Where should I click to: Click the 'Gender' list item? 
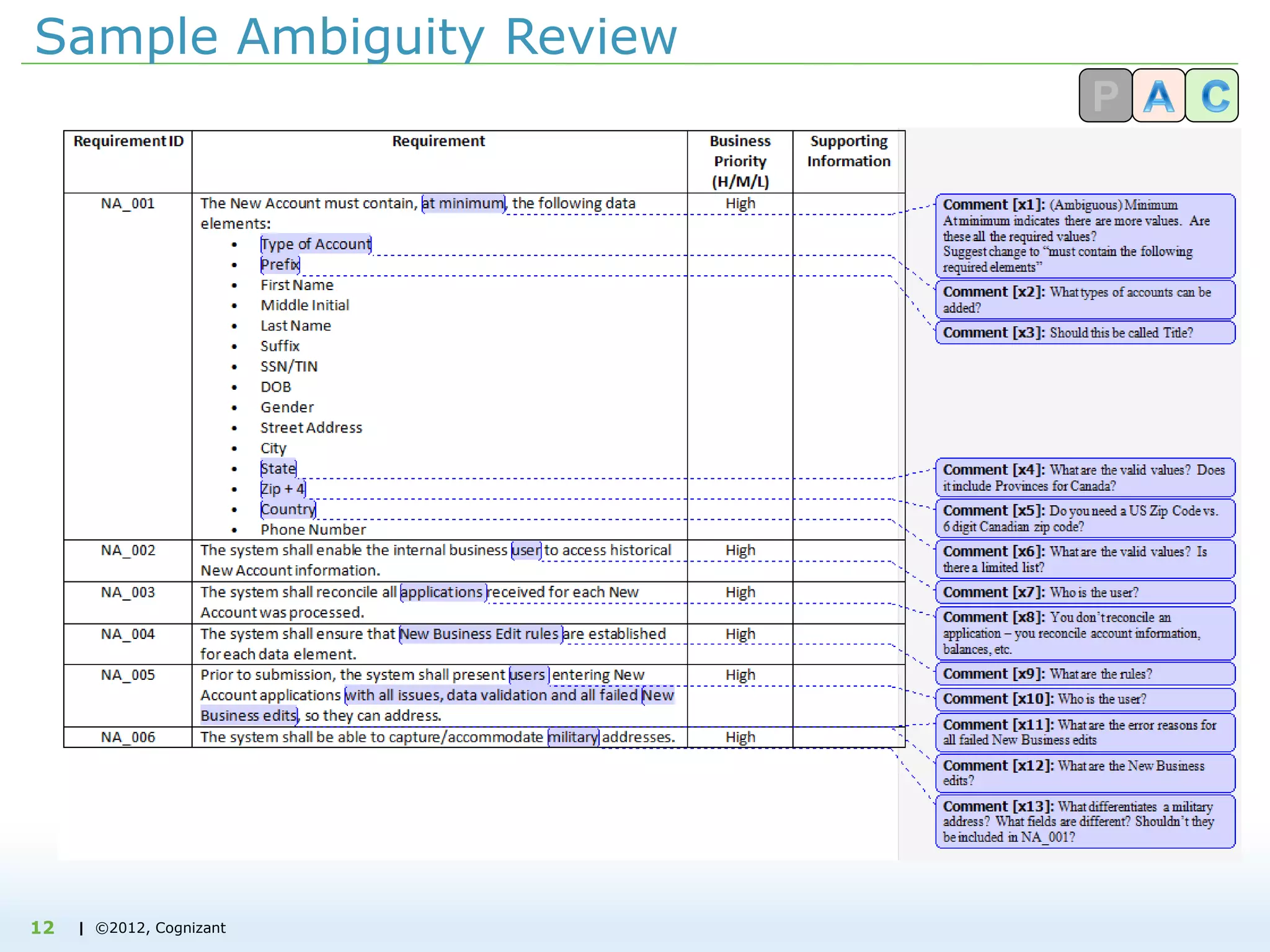287,407
